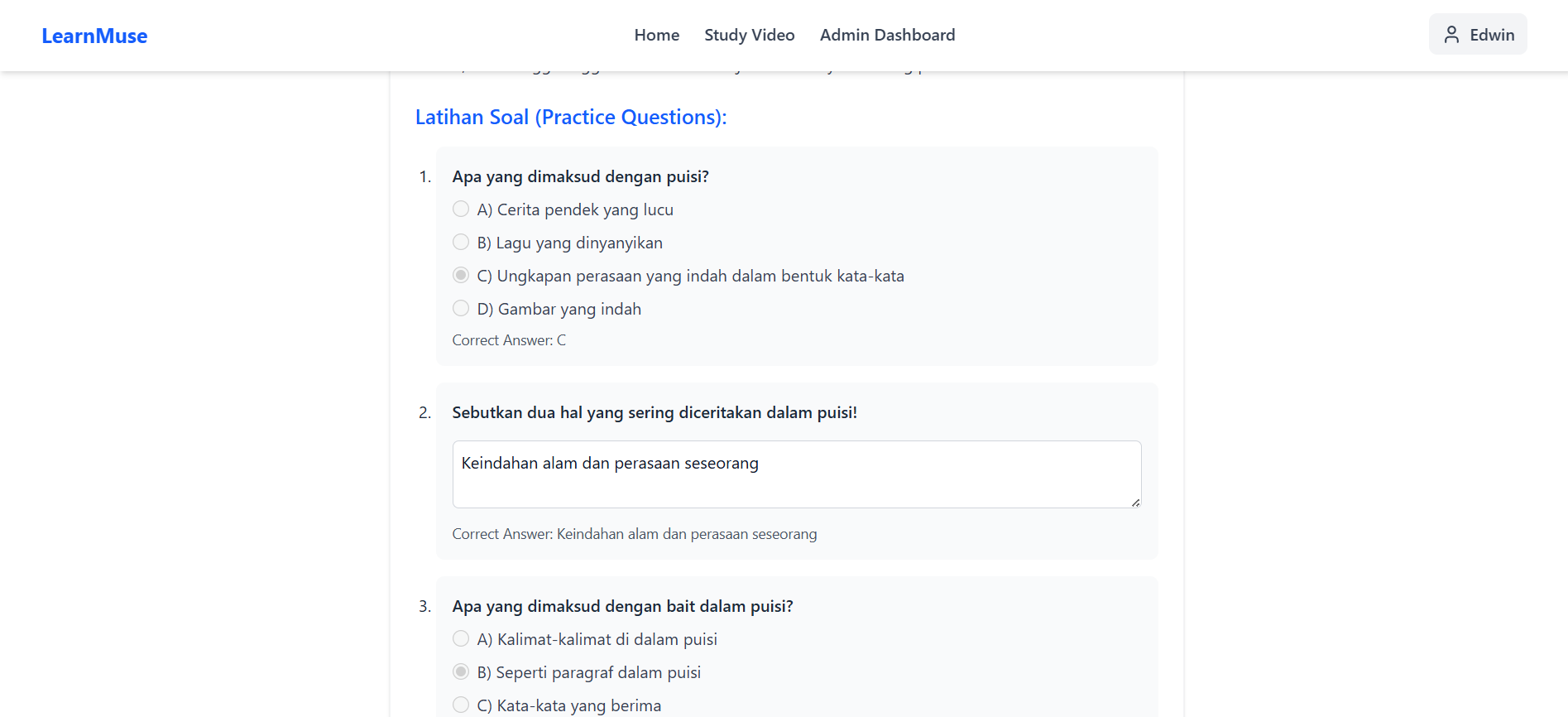Viewport: 1568px width, 717px height.
Task: Select A Kalimat-kalimat di dalam puisi
Action: pos(461,639)
